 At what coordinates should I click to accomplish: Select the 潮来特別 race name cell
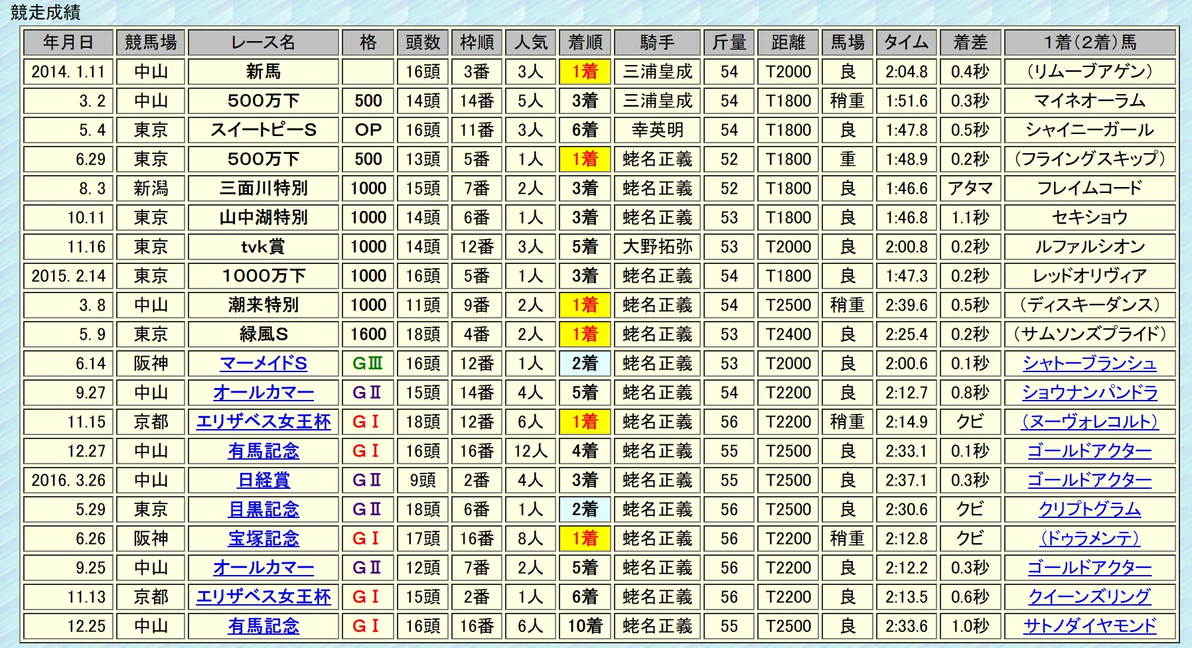click(x=263, y=305)
